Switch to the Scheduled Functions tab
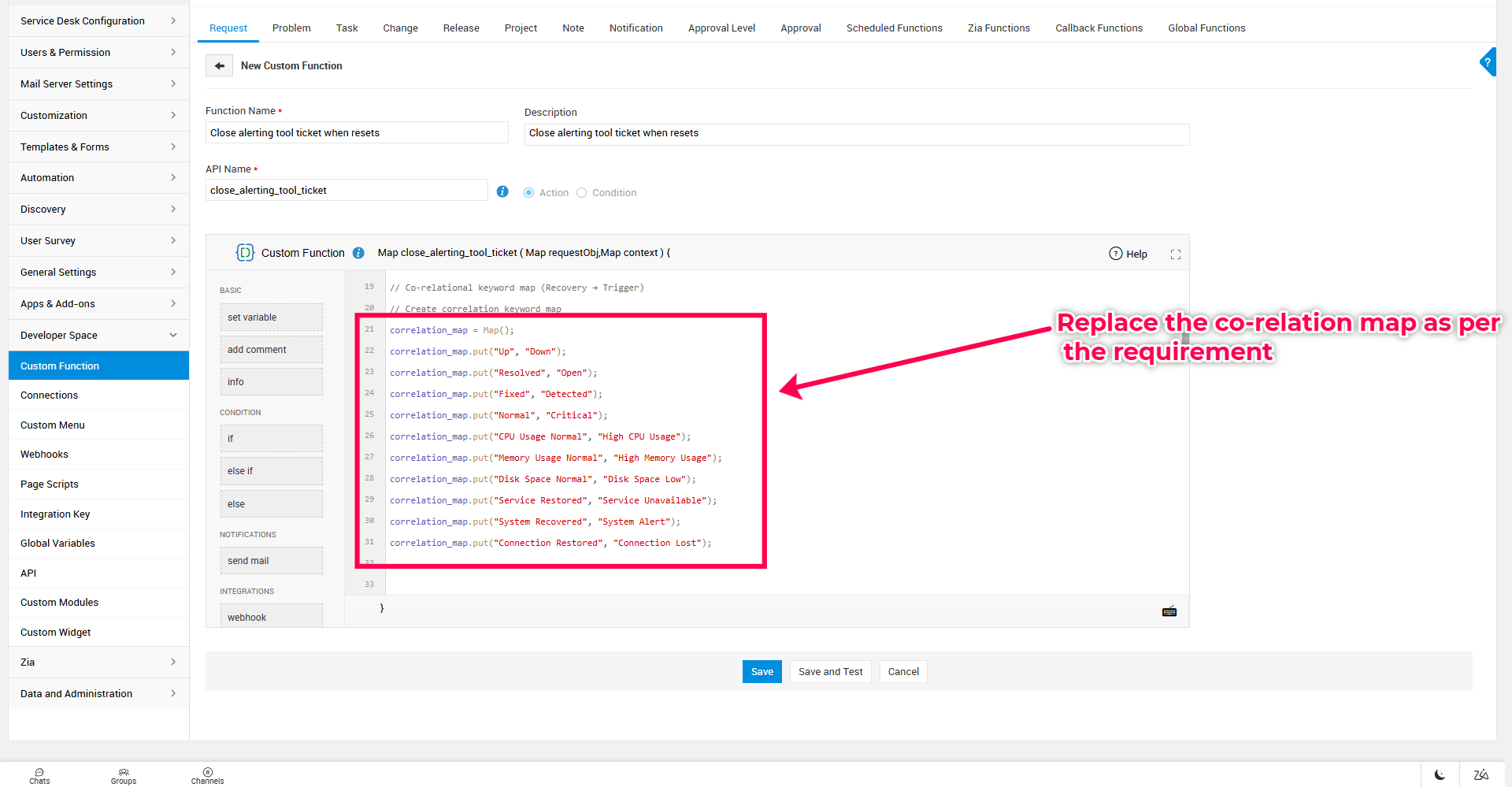The width and height of the screenshot is (1512, 787). coord(894,28)
